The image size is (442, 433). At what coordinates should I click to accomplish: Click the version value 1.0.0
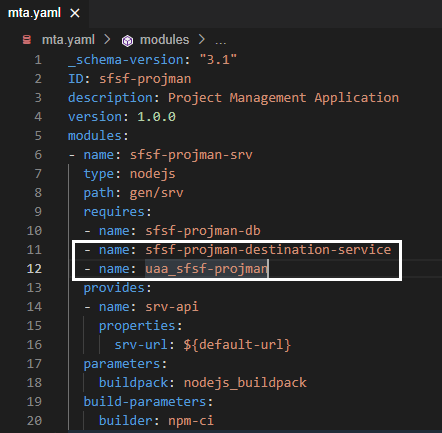click(x=156, y=117)
